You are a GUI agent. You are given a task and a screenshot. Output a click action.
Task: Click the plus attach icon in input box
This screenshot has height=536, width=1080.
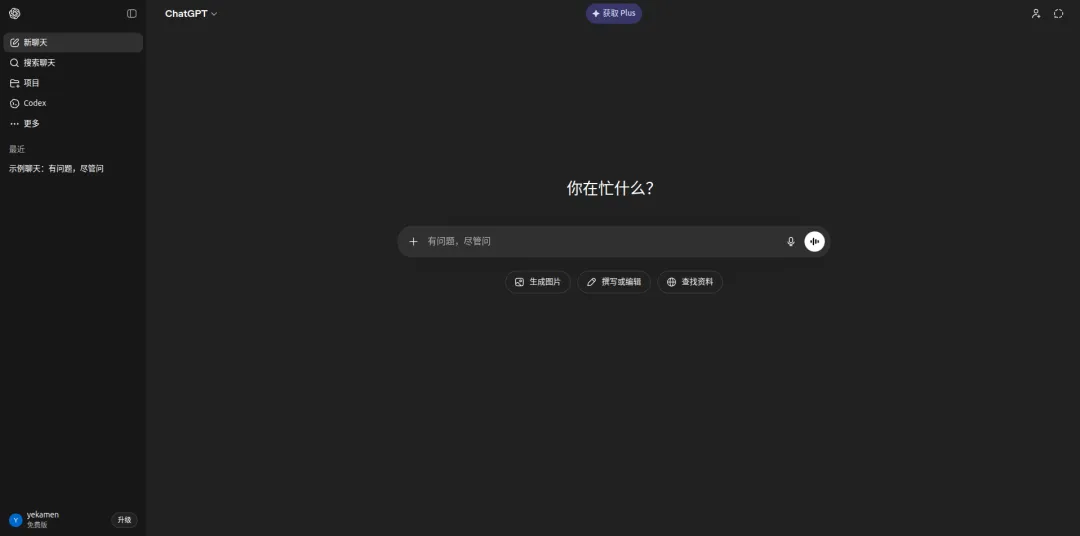click(x=413, y=242)
